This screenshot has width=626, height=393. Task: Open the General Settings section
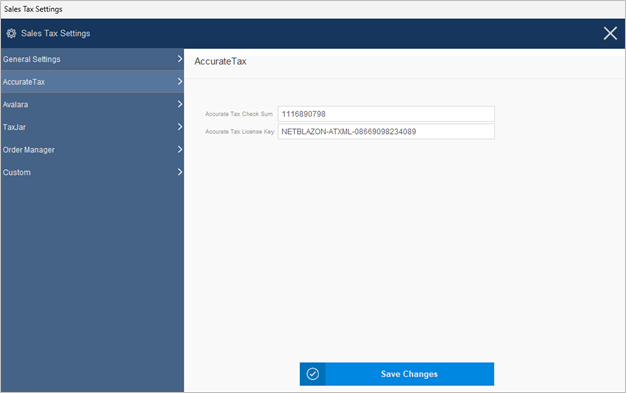click(92, 59)
